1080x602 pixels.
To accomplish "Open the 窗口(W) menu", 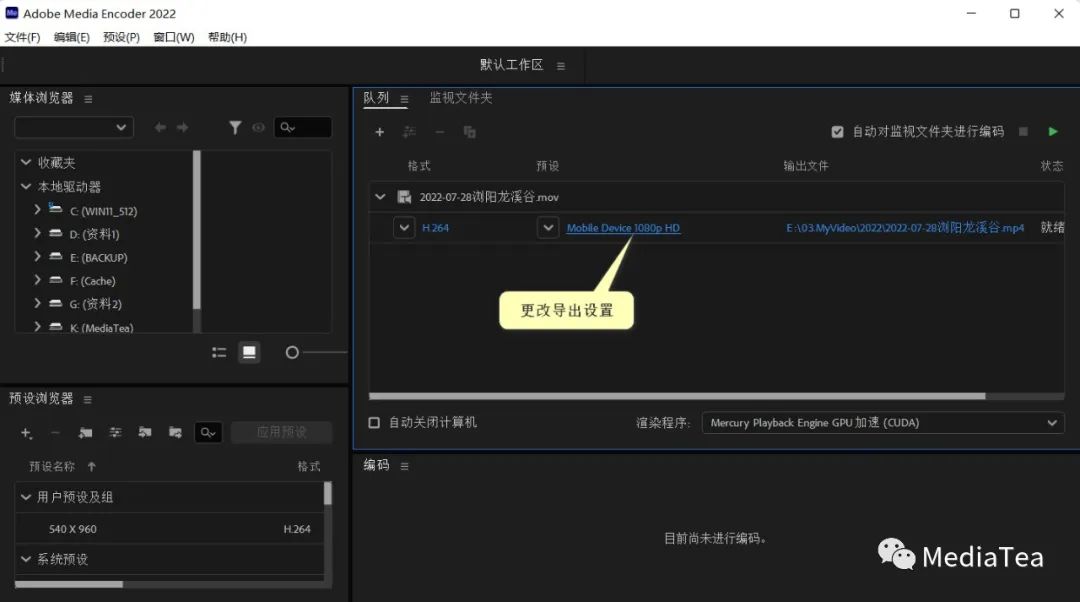I will [x=174, y=37].
